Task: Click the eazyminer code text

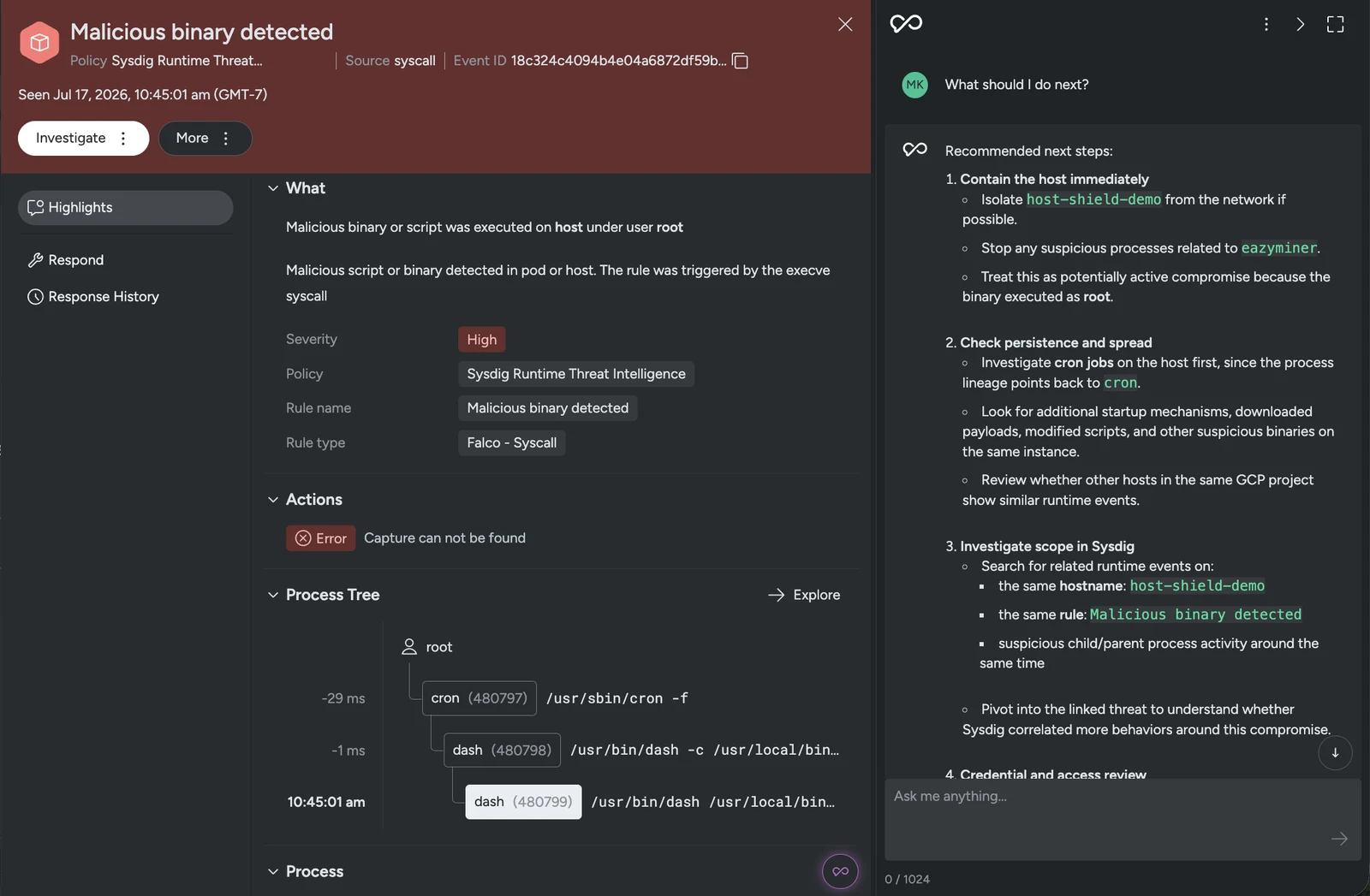Action: click(x=1278, y=248)
